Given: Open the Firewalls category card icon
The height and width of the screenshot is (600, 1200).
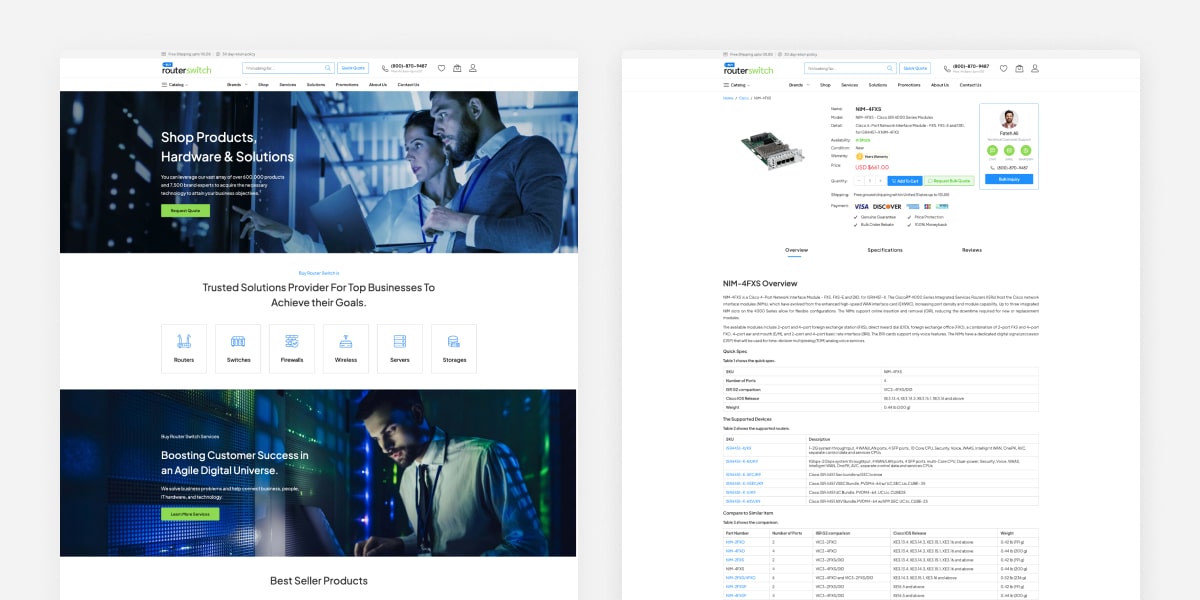Looking at the screenshot, I should [x=292, y=342].
